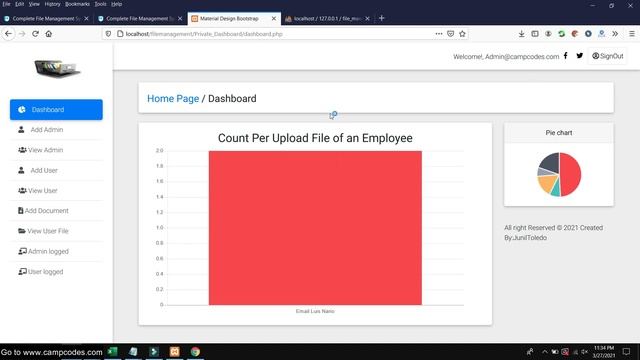Open the notification center icon
The height and width of the screenshot is (360, 640).
pos(627,351)
